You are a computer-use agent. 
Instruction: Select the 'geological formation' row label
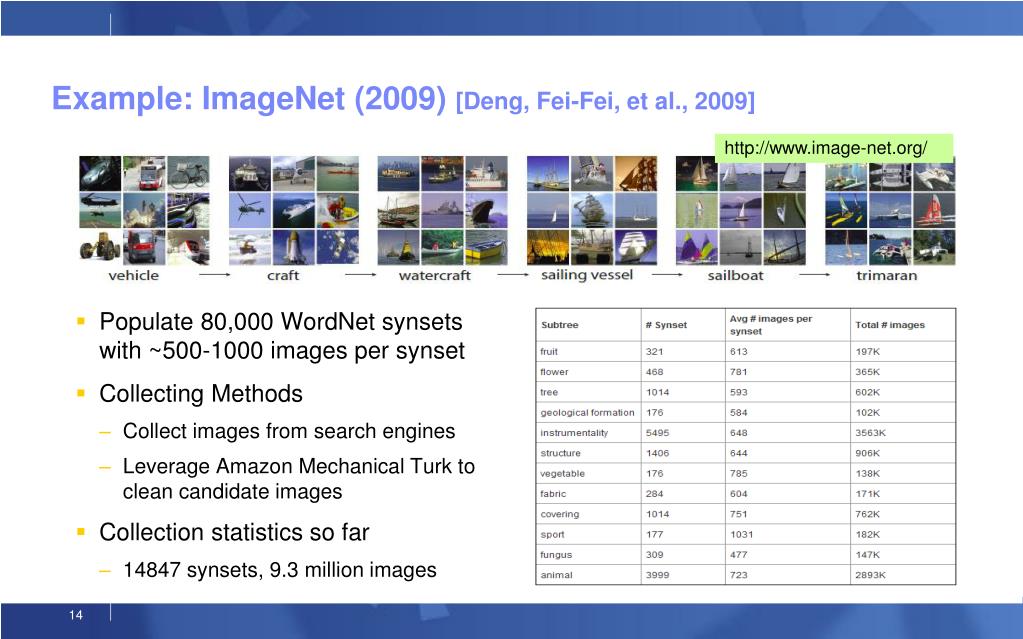[x=587, y=413]
